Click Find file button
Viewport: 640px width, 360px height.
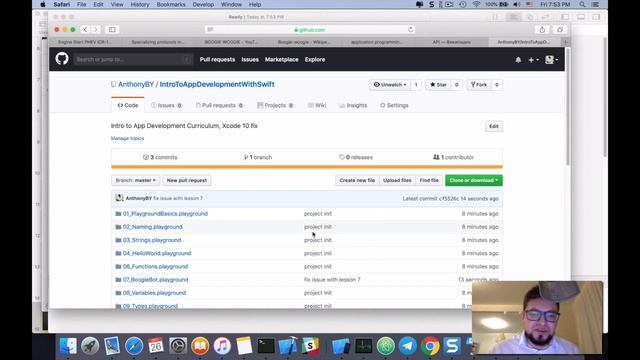429,180
